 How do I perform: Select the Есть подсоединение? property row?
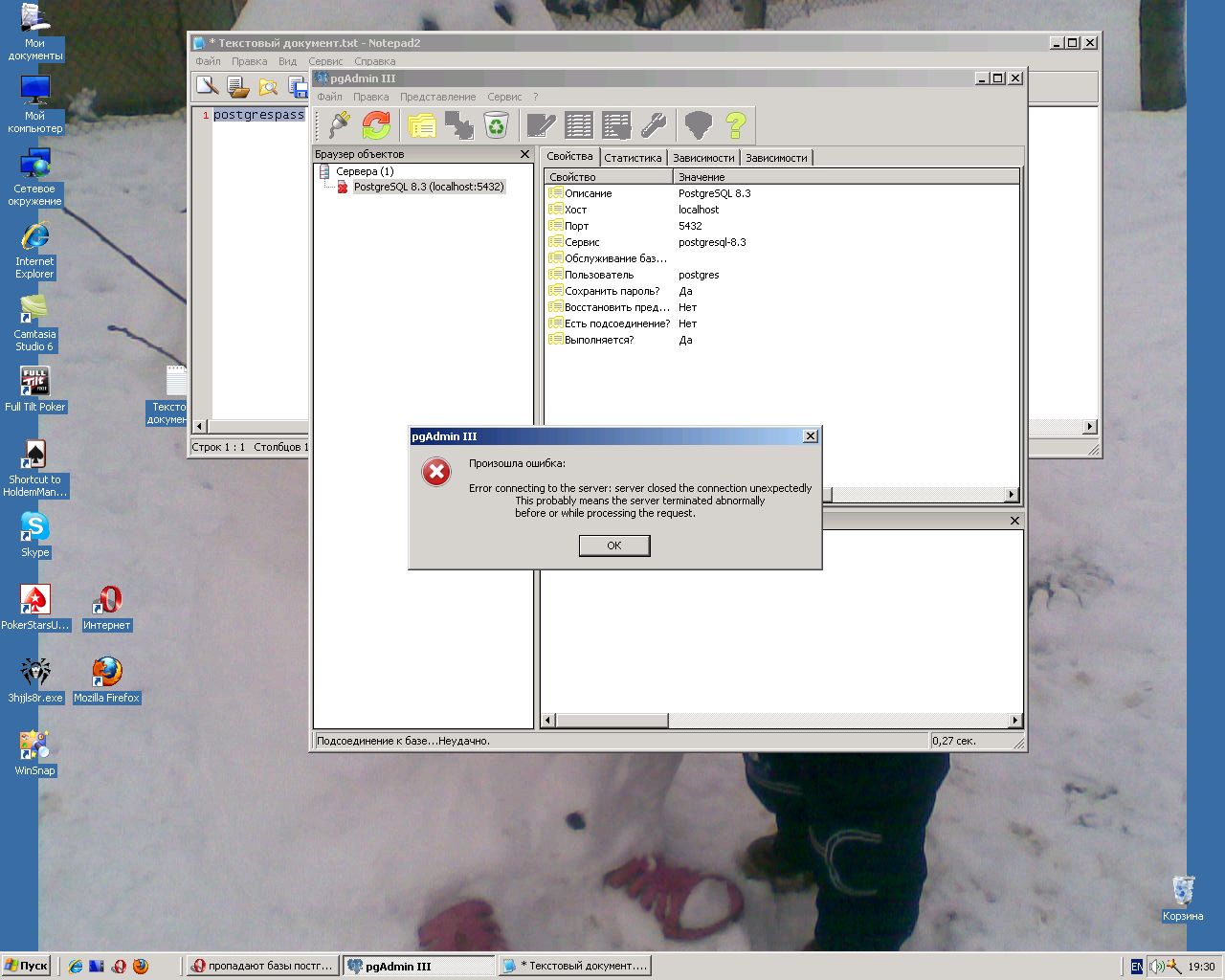coord(783,323)
